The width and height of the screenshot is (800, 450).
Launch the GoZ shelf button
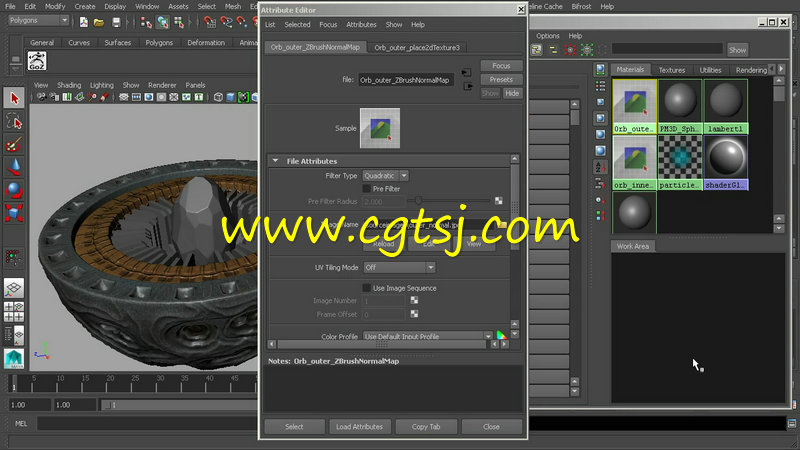point(37,61)
